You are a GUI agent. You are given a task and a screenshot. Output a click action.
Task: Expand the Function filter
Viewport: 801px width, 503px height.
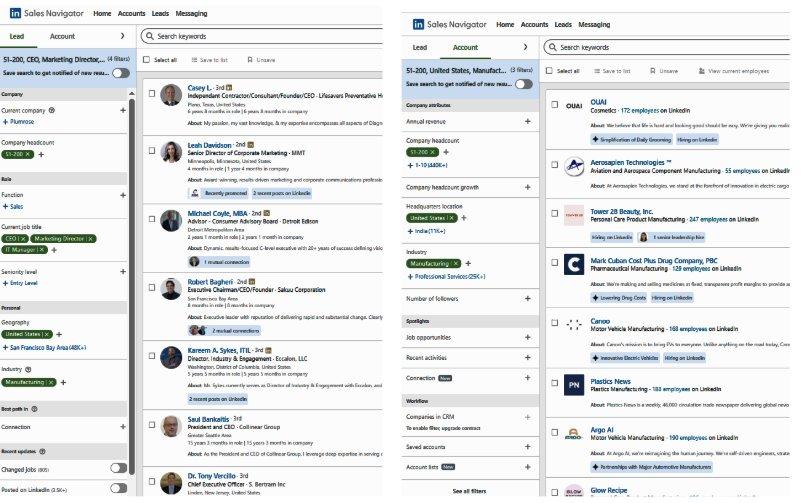pyautogui.click(x=123, y=195)
